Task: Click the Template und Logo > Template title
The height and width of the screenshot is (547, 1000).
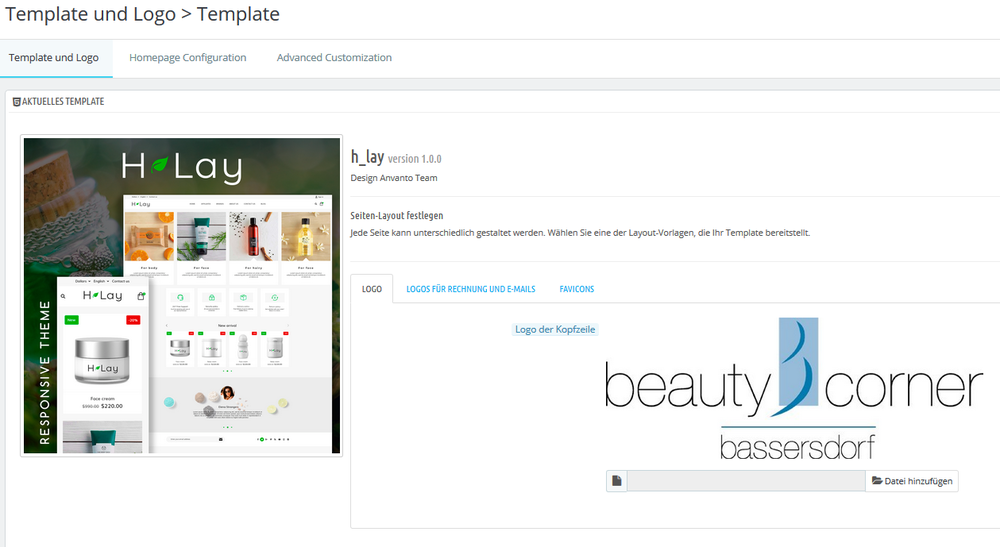Action: click(142, 14)
